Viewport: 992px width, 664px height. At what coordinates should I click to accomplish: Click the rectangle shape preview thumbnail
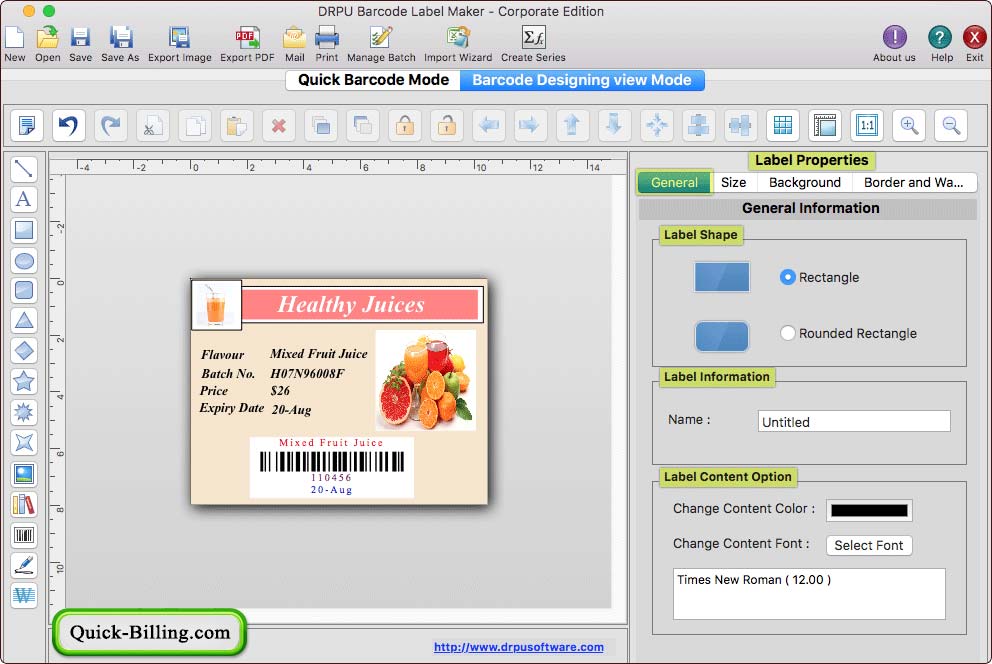click(722, 277)
